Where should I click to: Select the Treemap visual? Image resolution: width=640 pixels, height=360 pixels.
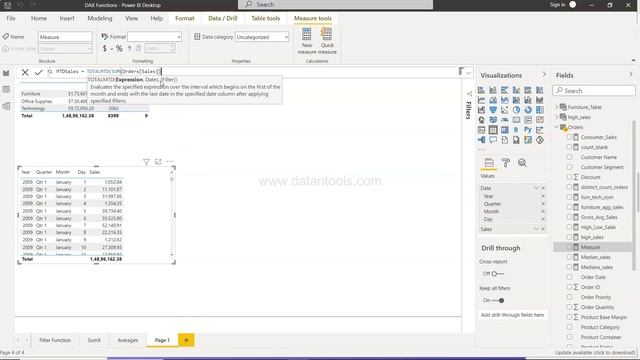(x=540, y=110)
